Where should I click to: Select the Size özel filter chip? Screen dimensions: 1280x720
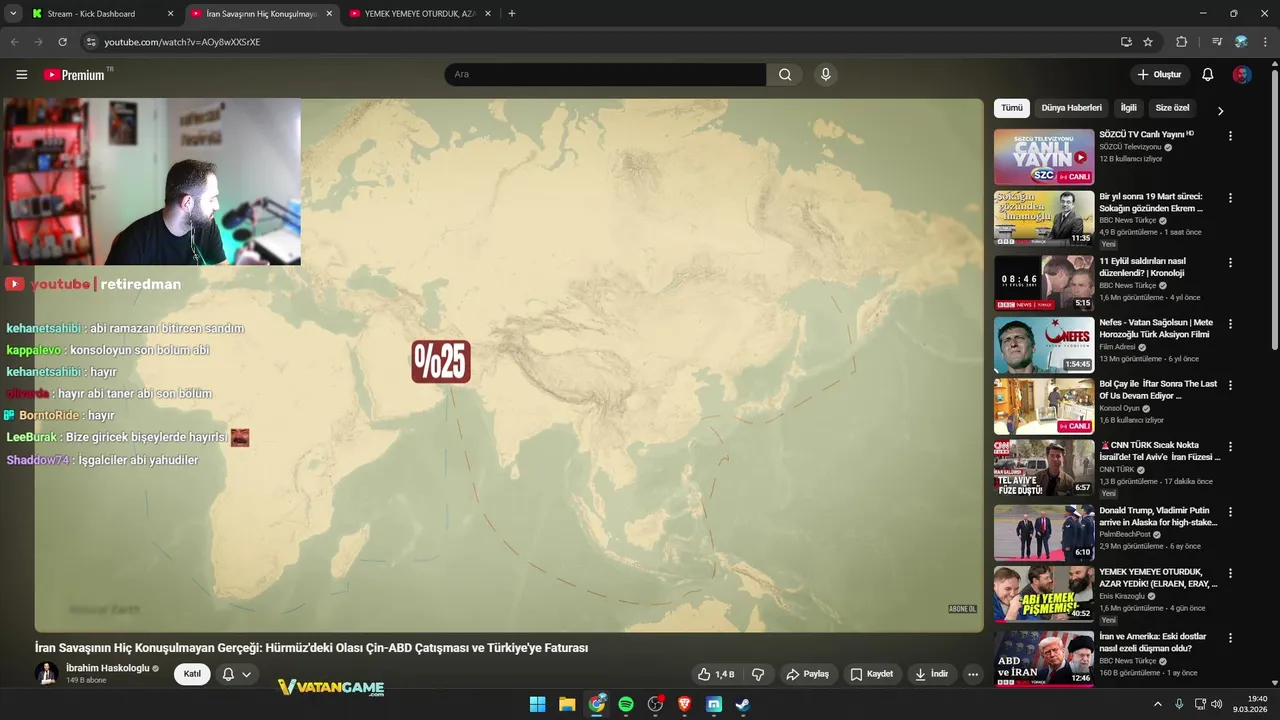[x=1172, y=108]
